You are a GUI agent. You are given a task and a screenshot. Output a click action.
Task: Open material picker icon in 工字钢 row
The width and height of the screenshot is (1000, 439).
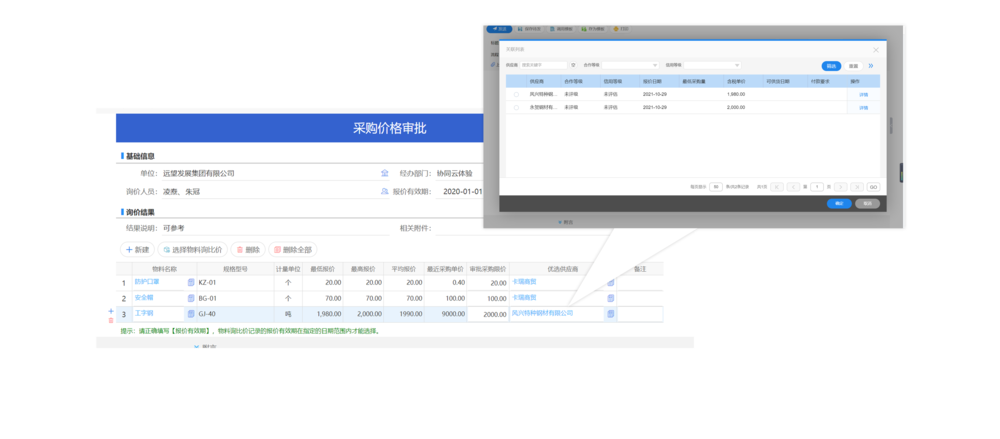191,314
